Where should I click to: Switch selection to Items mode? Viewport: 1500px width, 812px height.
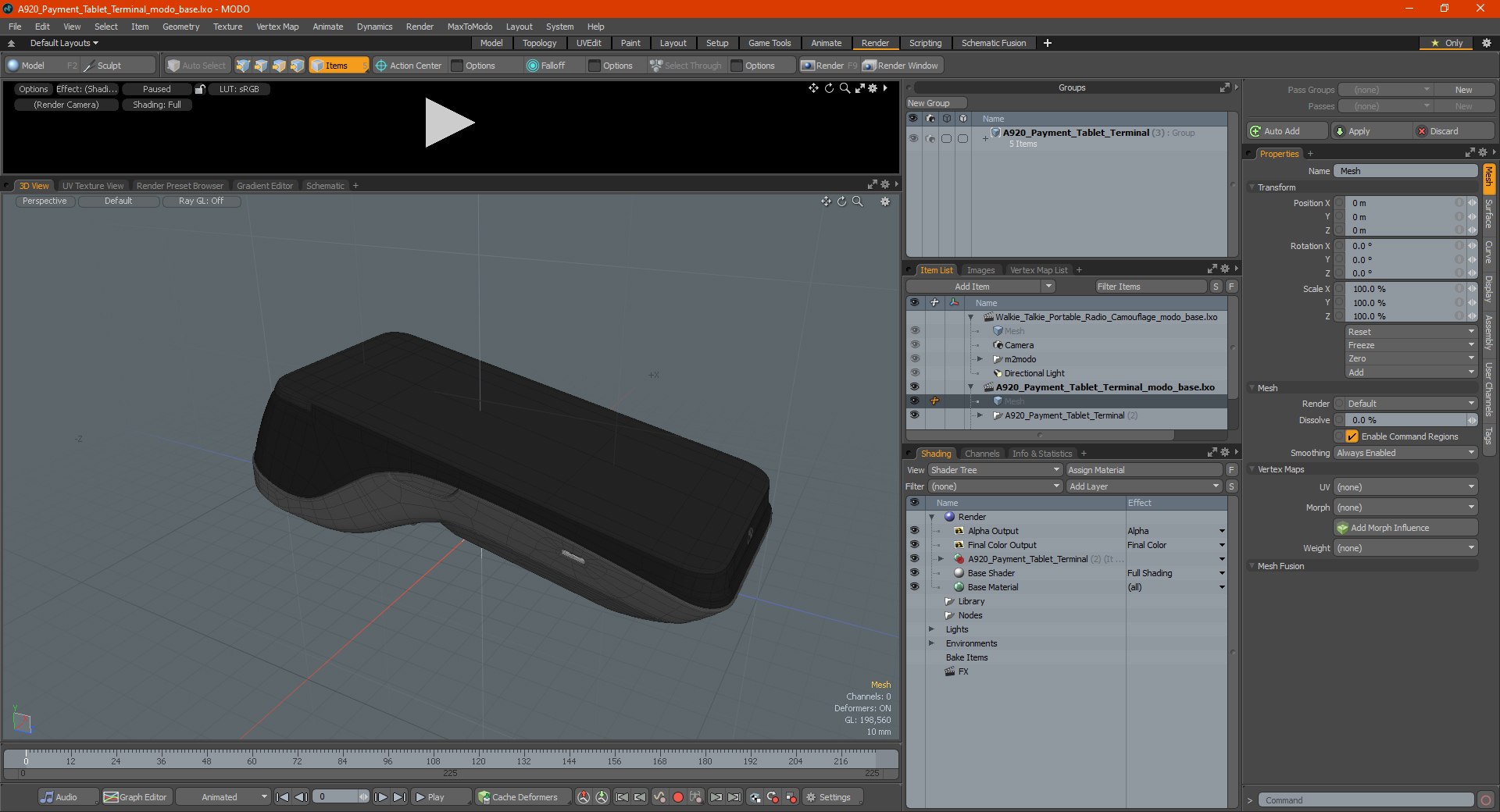pos(338,66)
